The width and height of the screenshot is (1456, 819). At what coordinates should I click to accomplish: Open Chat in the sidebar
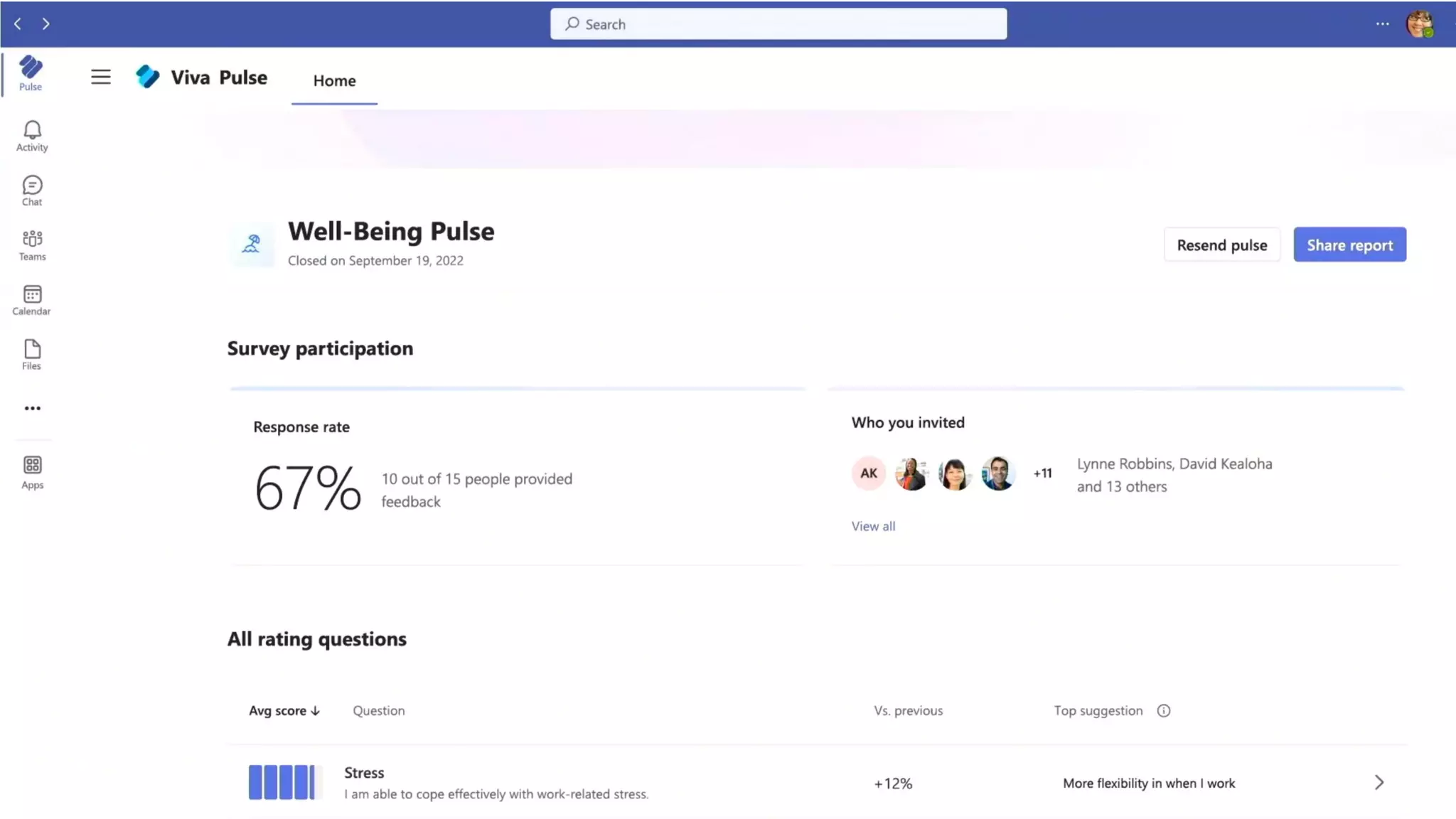(x=32, y=191)
